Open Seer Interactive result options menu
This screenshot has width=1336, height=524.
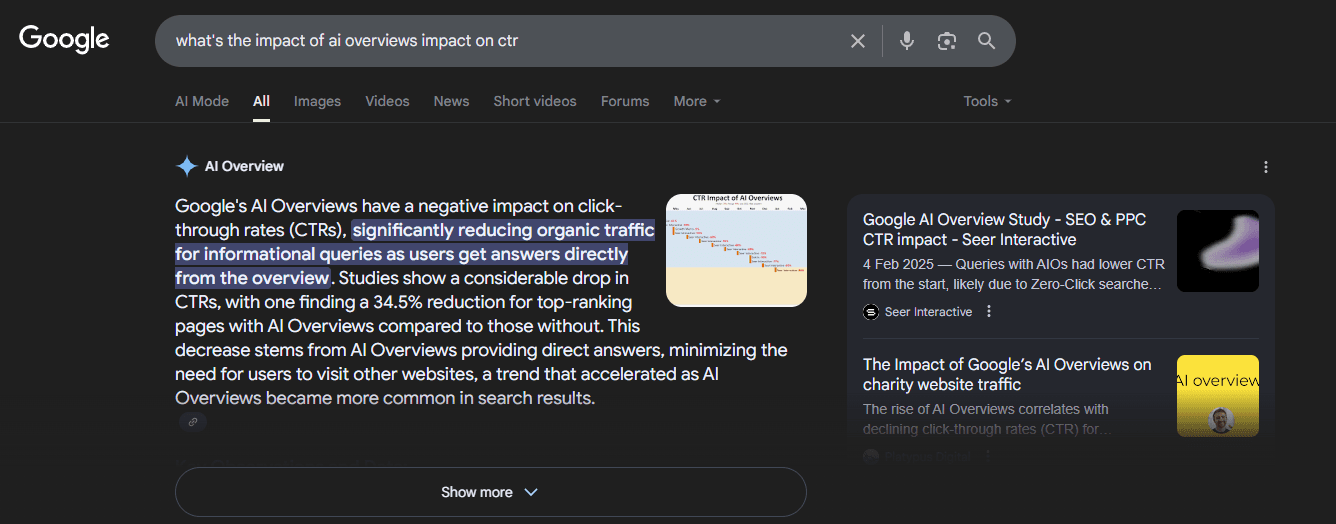989,312
